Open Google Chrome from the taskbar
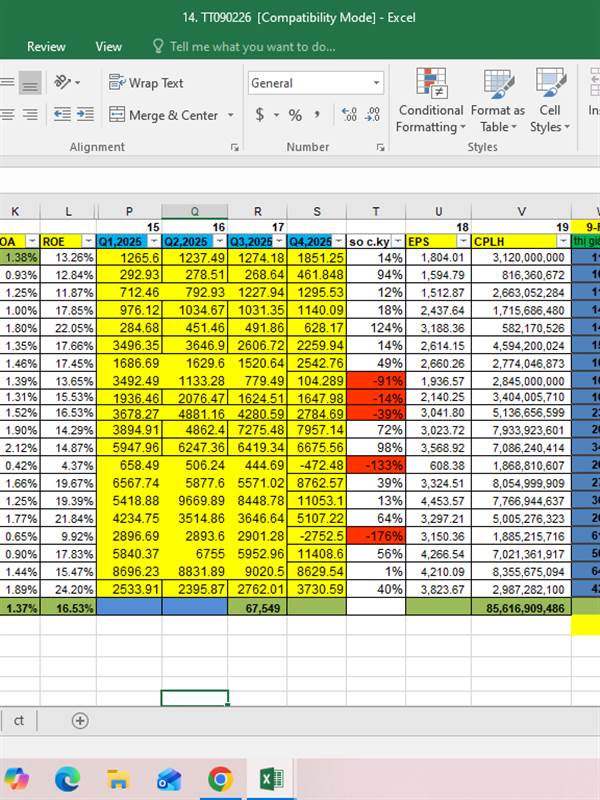The width and height of the screenshot is (600, 800). pos(220,779)
